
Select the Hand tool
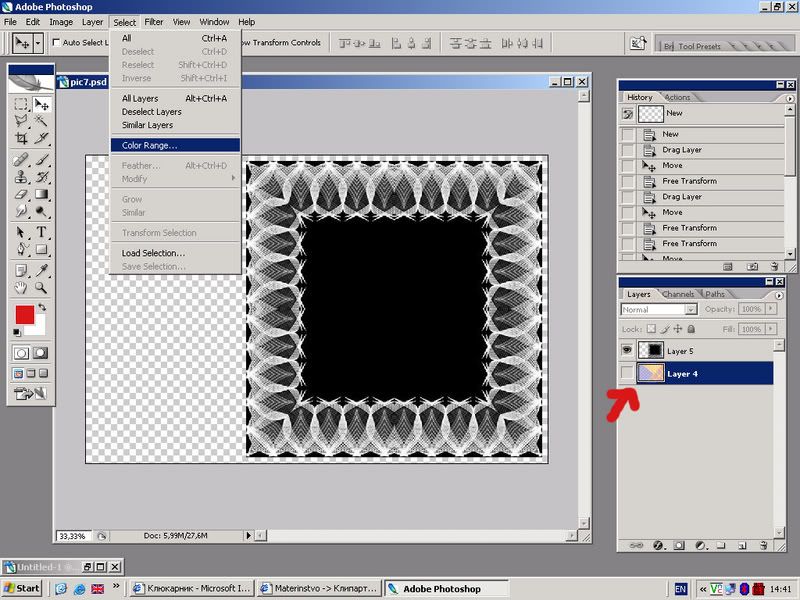coord(20,288)
